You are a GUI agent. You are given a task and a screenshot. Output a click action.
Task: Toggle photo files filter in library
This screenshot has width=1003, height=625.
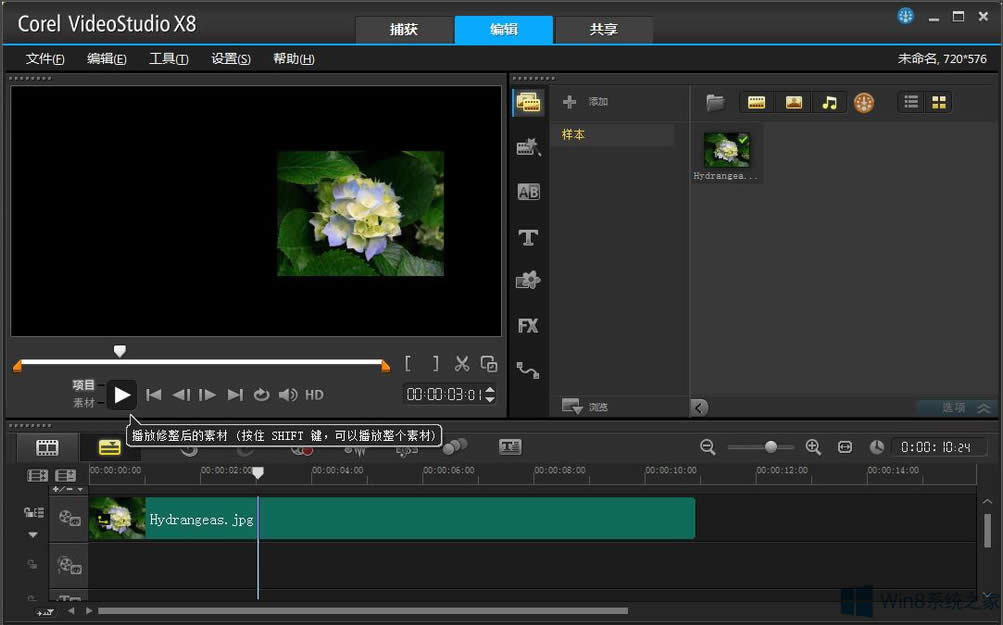[x=793, y=102]
